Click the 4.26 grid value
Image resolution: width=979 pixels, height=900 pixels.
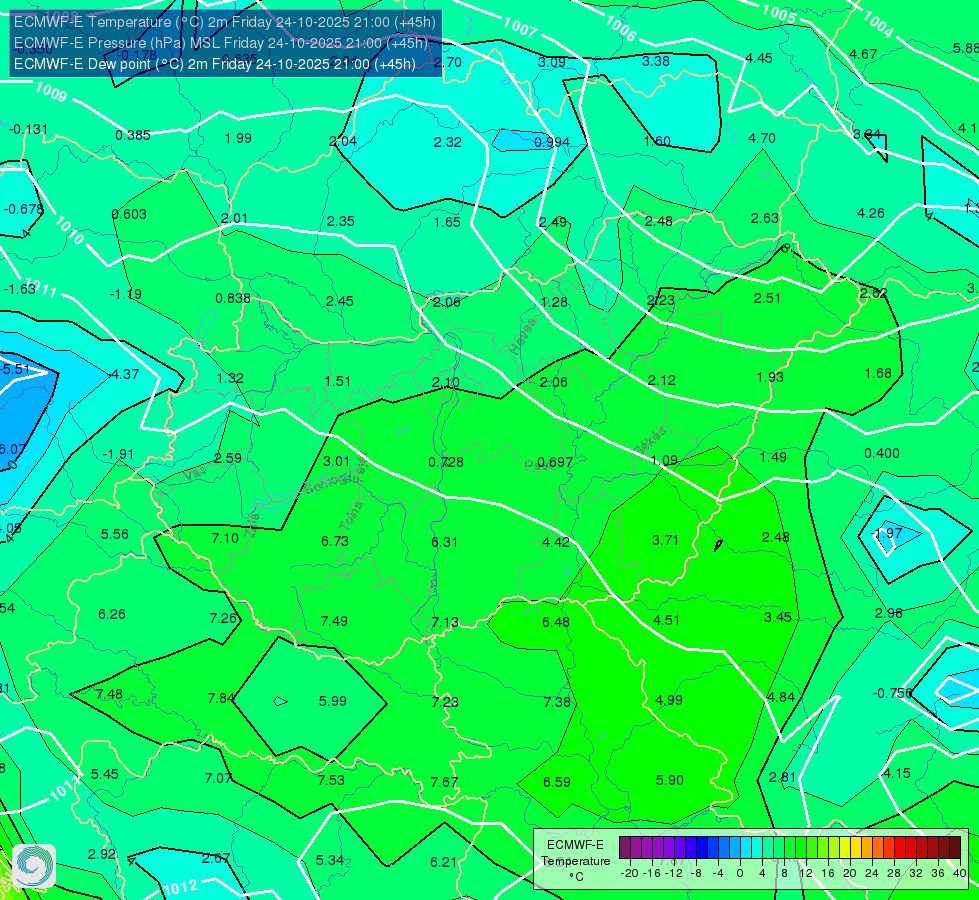tap(871, 213)
